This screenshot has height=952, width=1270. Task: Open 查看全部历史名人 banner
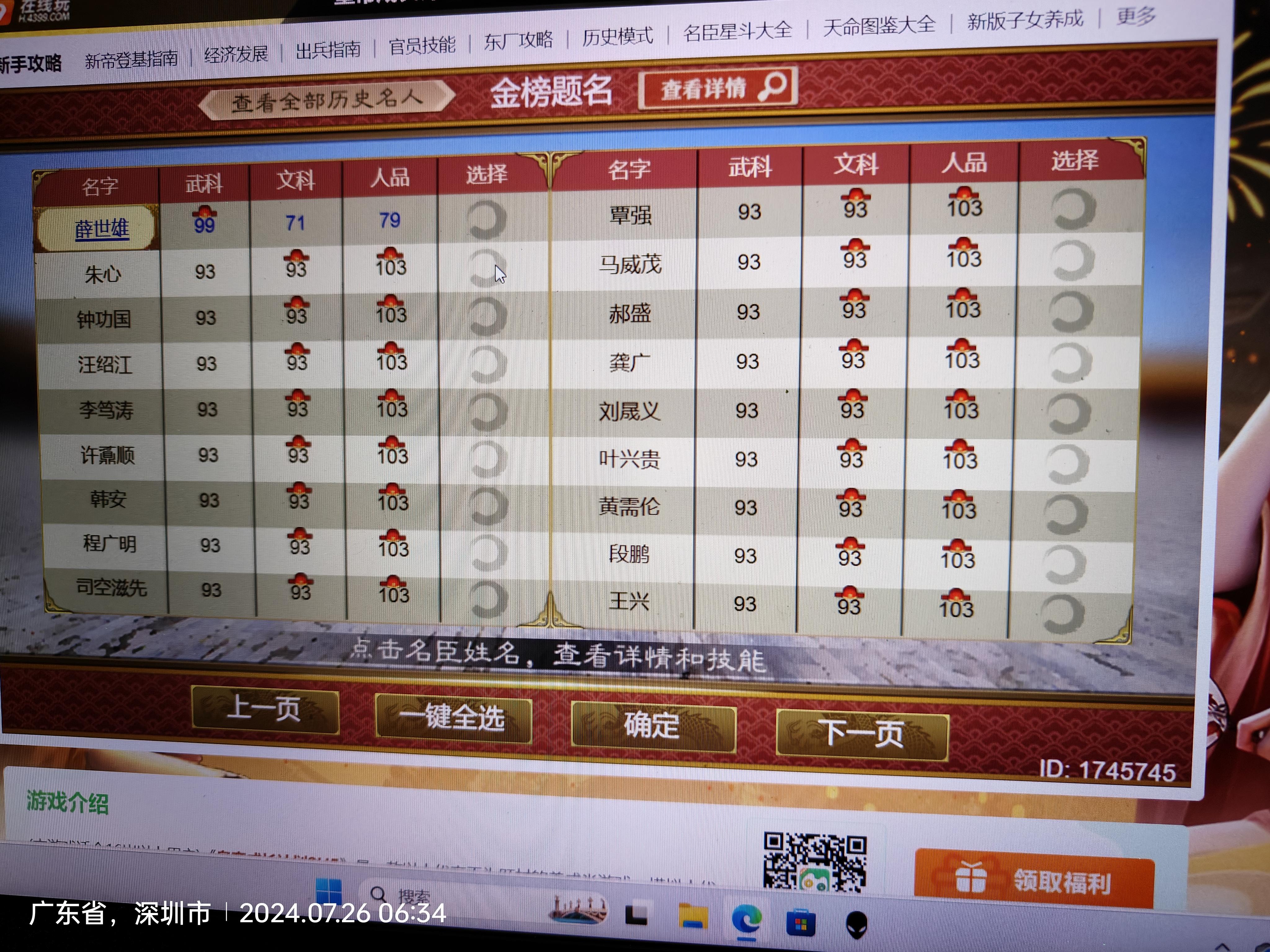(327, 100)
